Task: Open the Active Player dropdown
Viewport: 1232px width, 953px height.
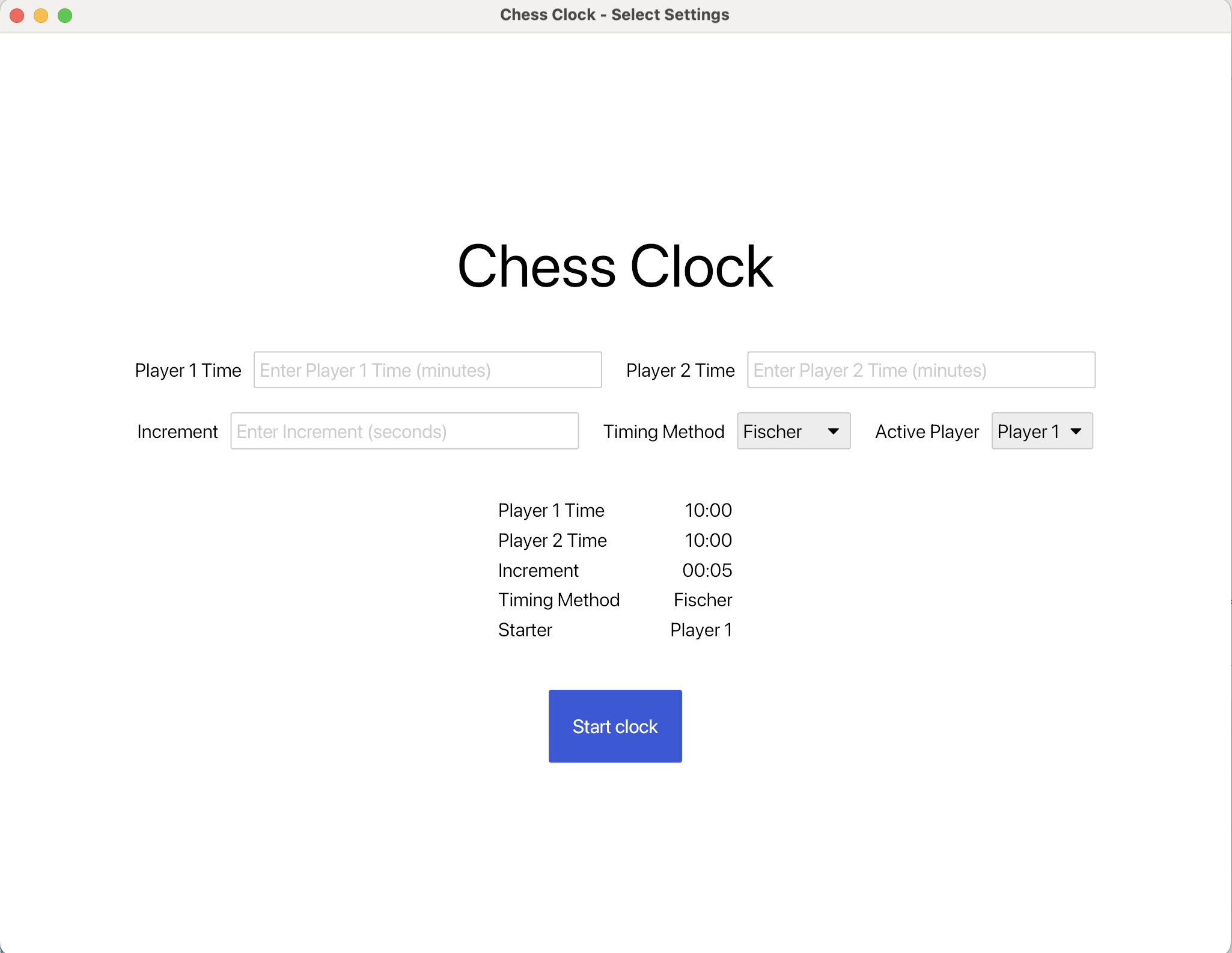Action: (1041, 431)
